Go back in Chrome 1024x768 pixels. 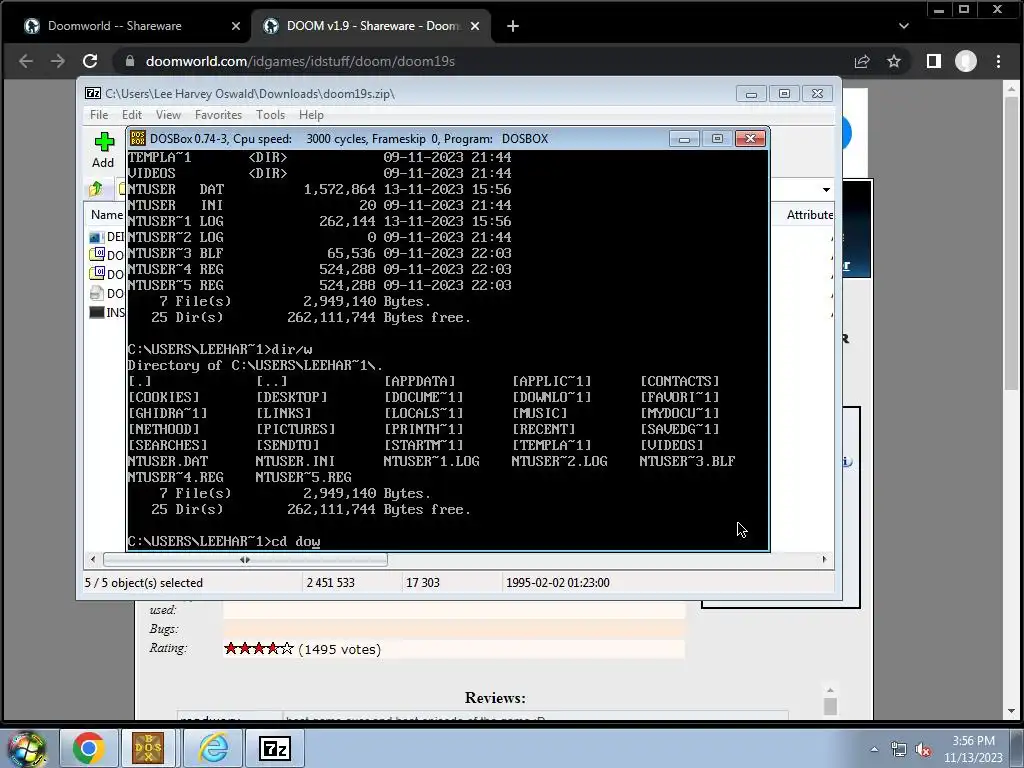(x=26, y=61)
